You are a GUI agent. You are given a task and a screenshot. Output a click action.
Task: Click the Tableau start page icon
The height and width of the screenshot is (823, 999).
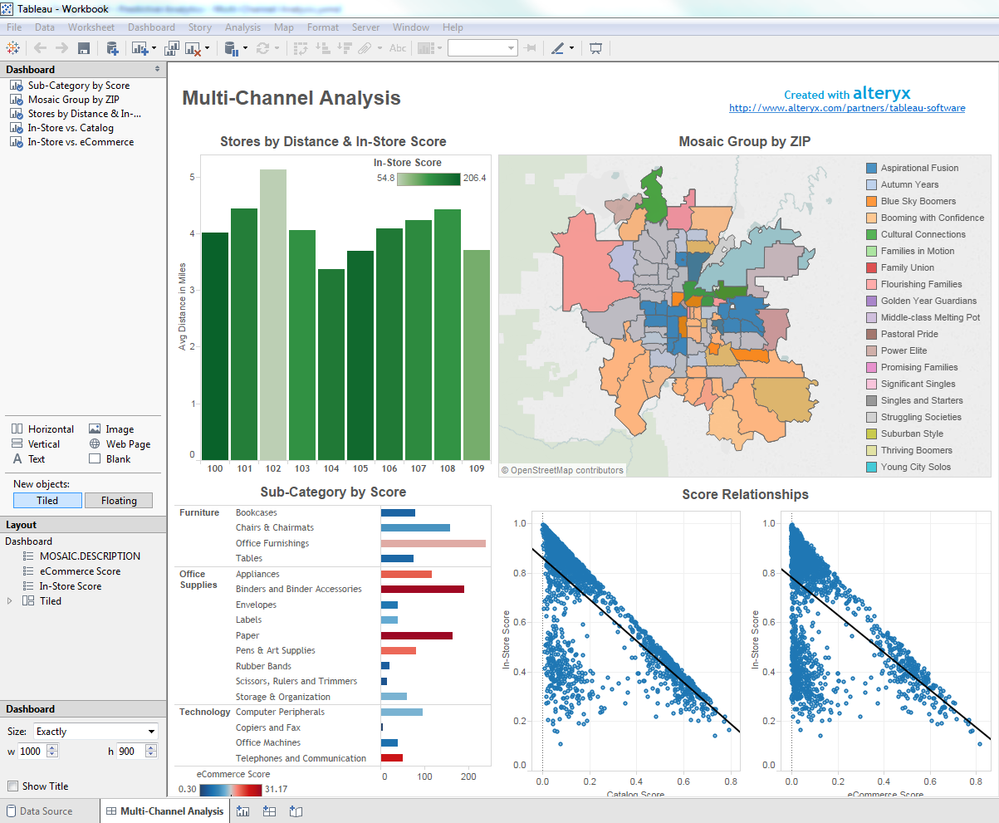click(12, 48)
